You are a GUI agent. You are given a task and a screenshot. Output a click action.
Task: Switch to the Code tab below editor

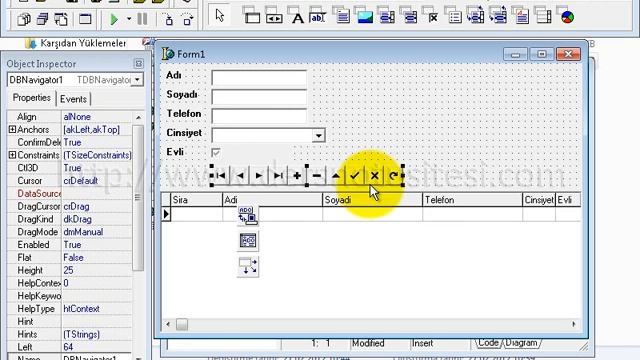tap(488, 343)
